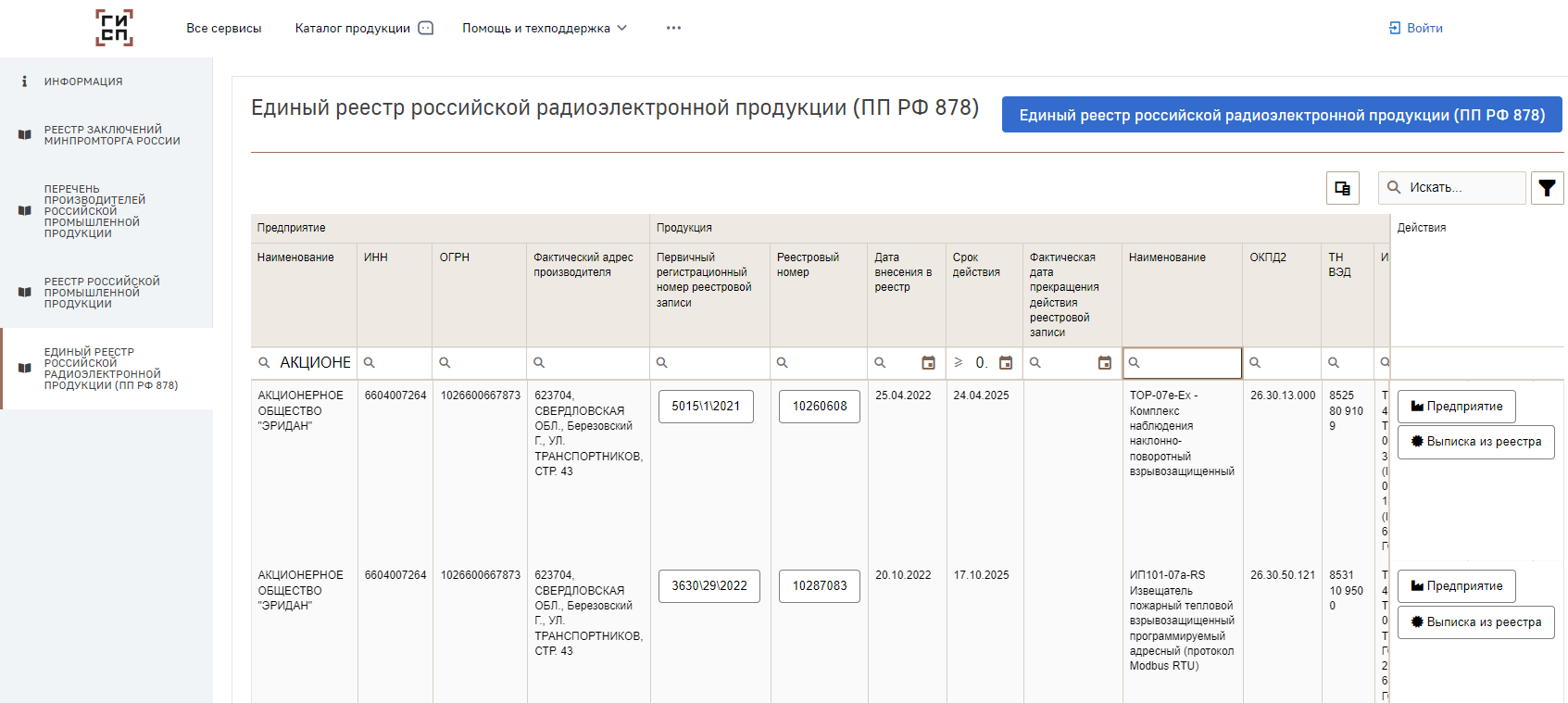Click Выписка из реестра in 10287083 row
This screenshot has width=1568, height=703.
point(1476,622)
